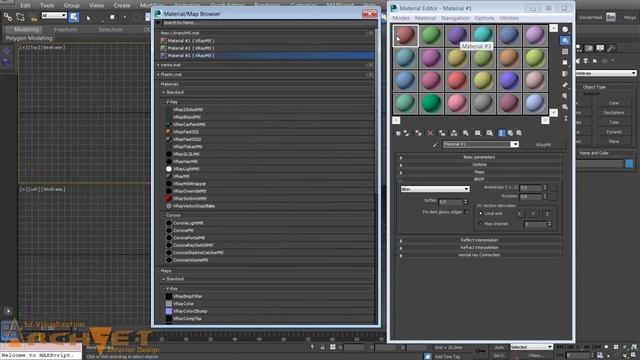Click blue object color swatch
Screen dimensions: 640x360
pos(629,164)
